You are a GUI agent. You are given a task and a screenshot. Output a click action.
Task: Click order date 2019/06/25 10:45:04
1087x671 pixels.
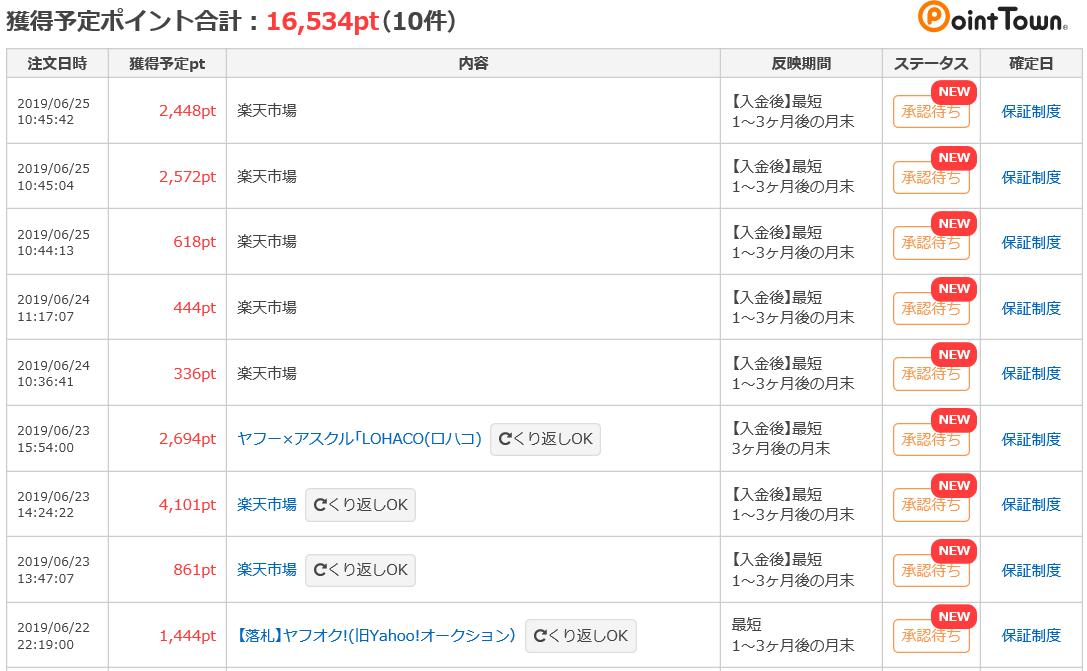tap(53, 177)
